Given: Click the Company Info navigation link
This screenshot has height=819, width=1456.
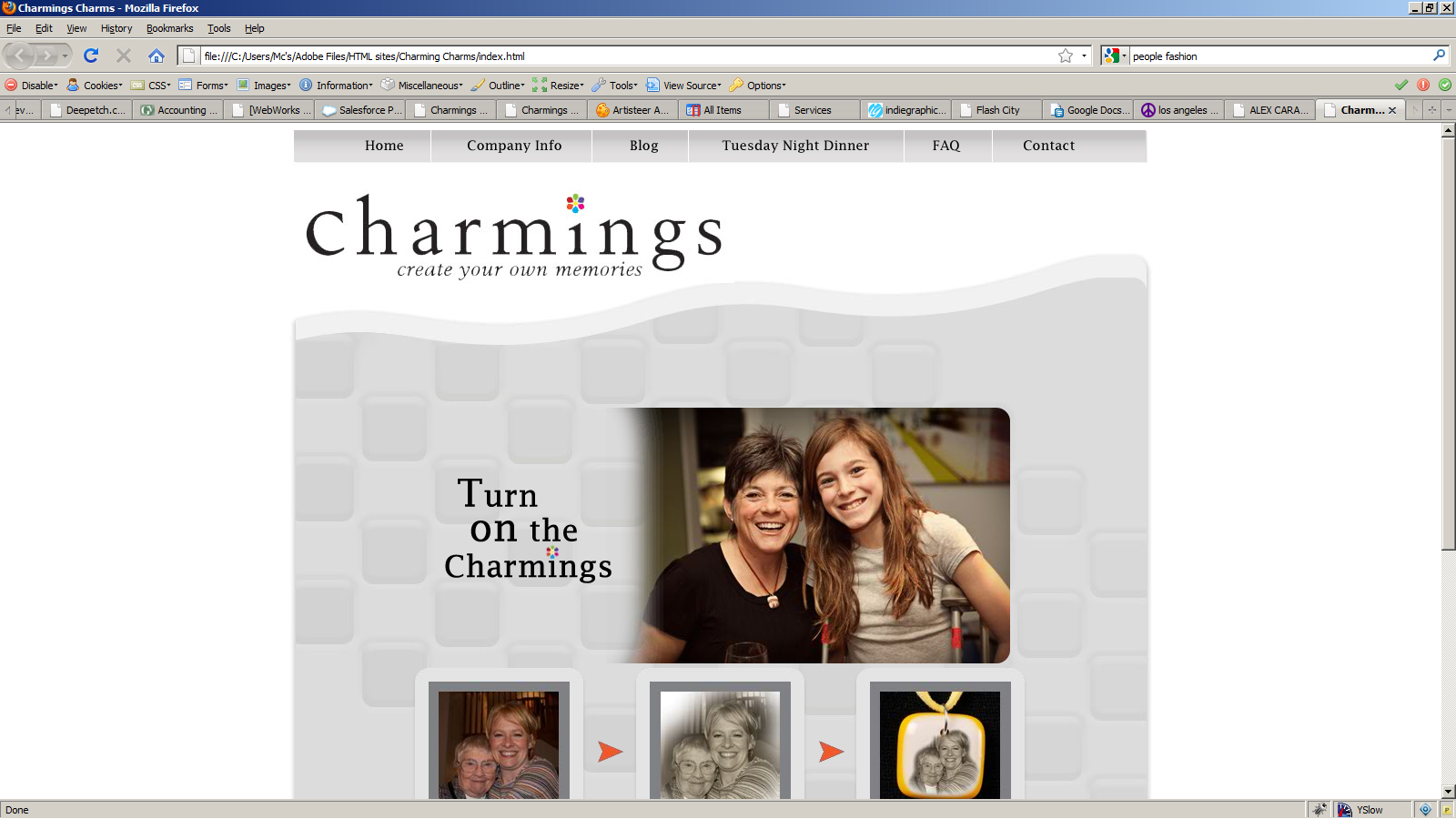Looking at the screenshot, I should tap(514, 146).
